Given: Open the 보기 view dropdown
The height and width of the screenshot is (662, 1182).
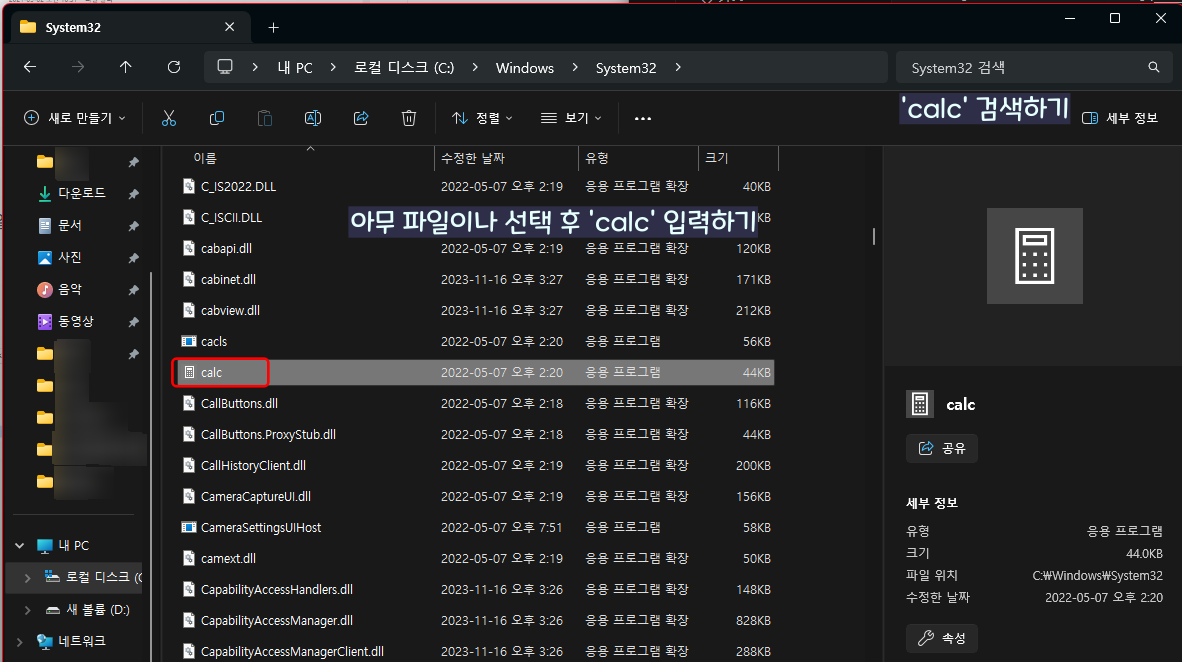Looking at the screenshot, I should click(x=571, y=118).
